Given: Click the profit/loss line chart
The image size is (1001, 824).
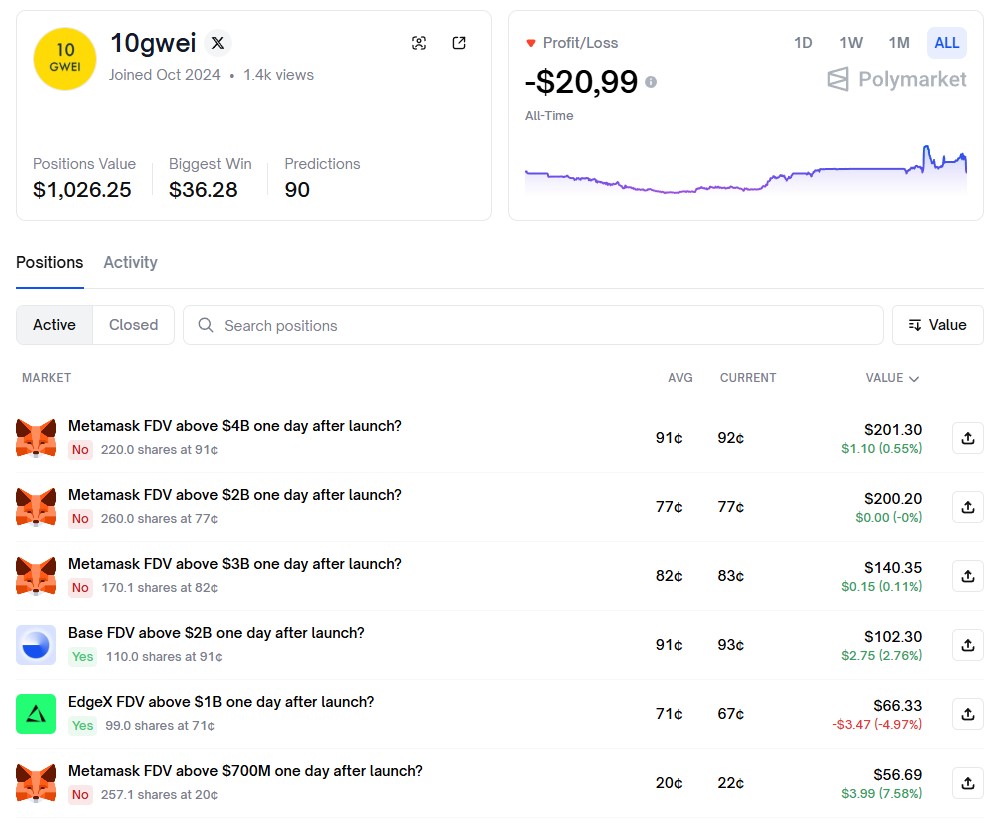Looking at the screenshot, I should (x=746, y=170).
